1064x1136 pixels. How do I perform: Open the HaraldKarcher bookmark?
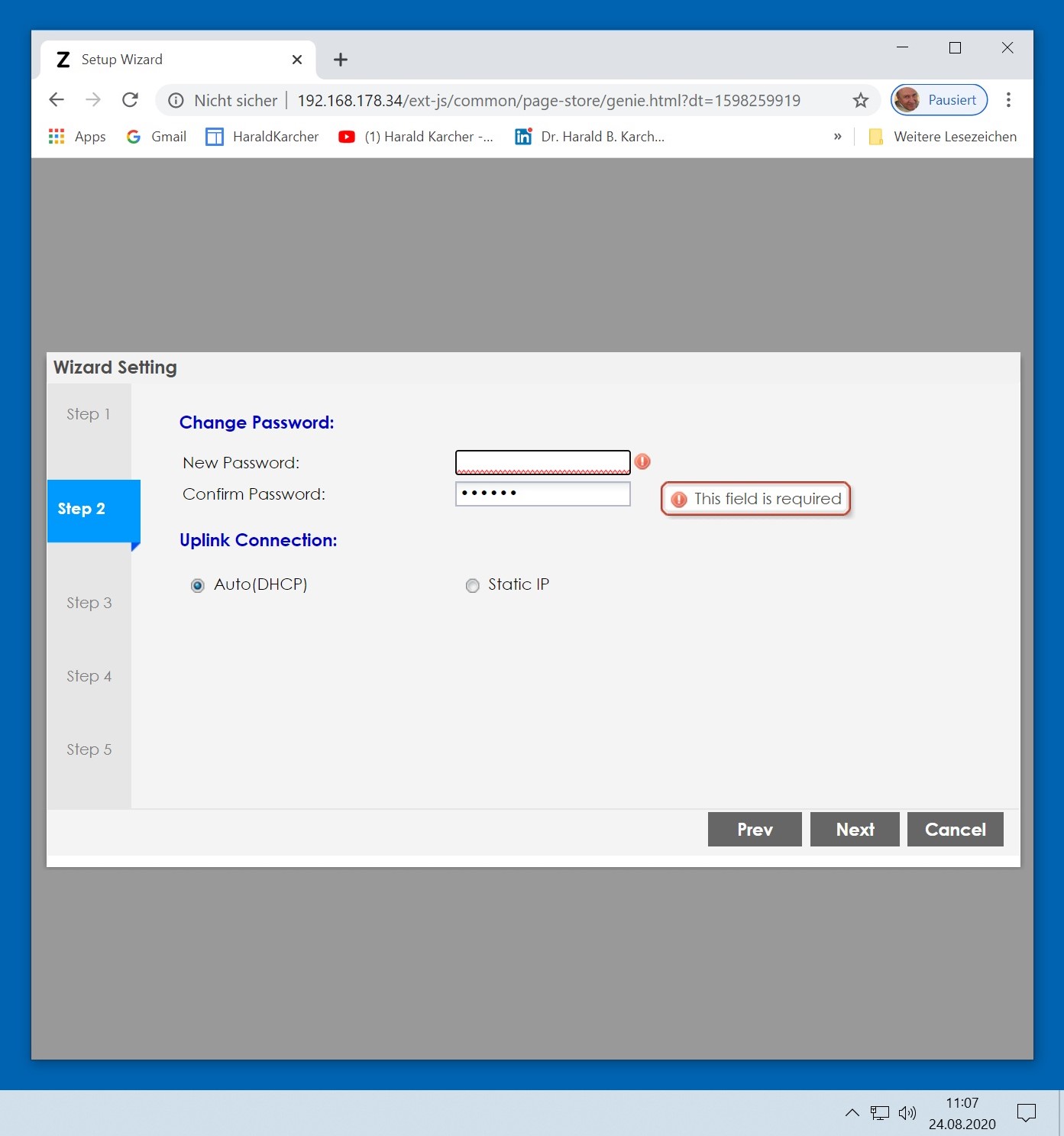262,137
